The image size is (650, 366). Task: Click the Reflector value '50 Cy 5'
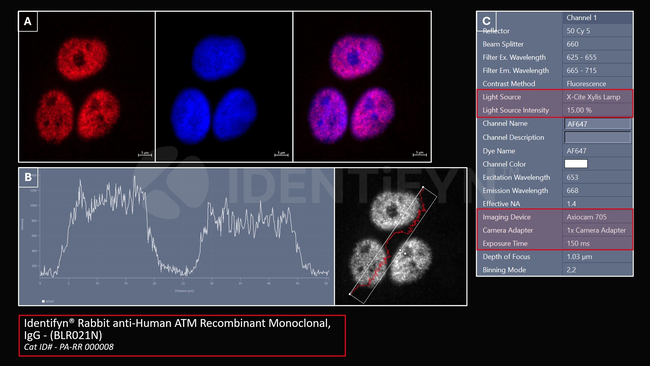pyautogui.click(x=578, y=31)
